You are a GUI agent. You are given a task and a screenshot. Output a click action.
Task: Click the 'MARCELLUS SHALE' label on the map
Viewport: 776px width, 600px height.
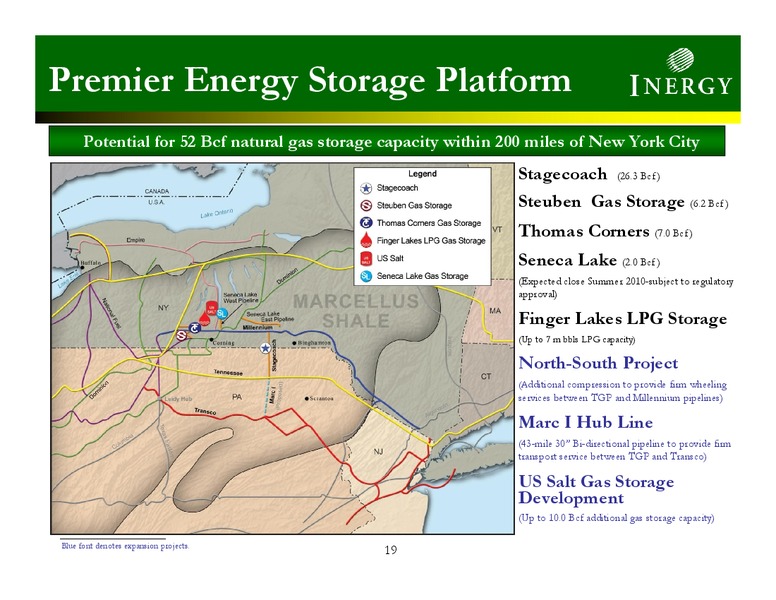point(356,311)
